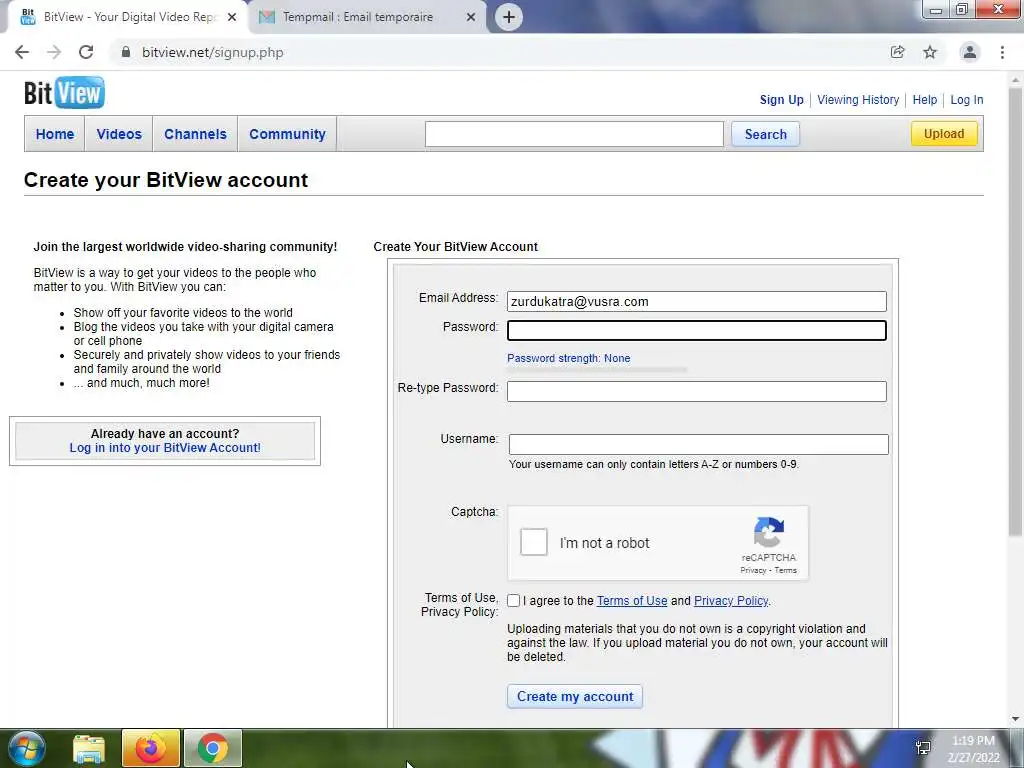Open the Help link
The height and width of the screenshot is (768, 1024).
tap(925, 100)
